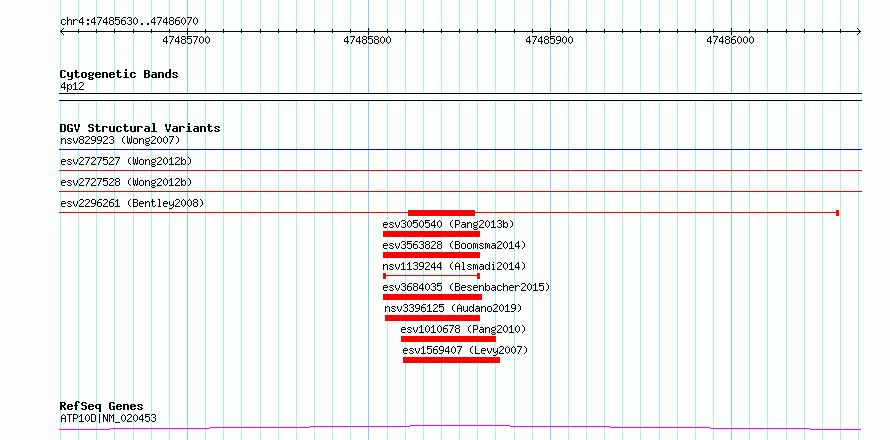Click the red bar under nsv3396125
The width and height of the screenshot is (890, 440).
[432, 318]
